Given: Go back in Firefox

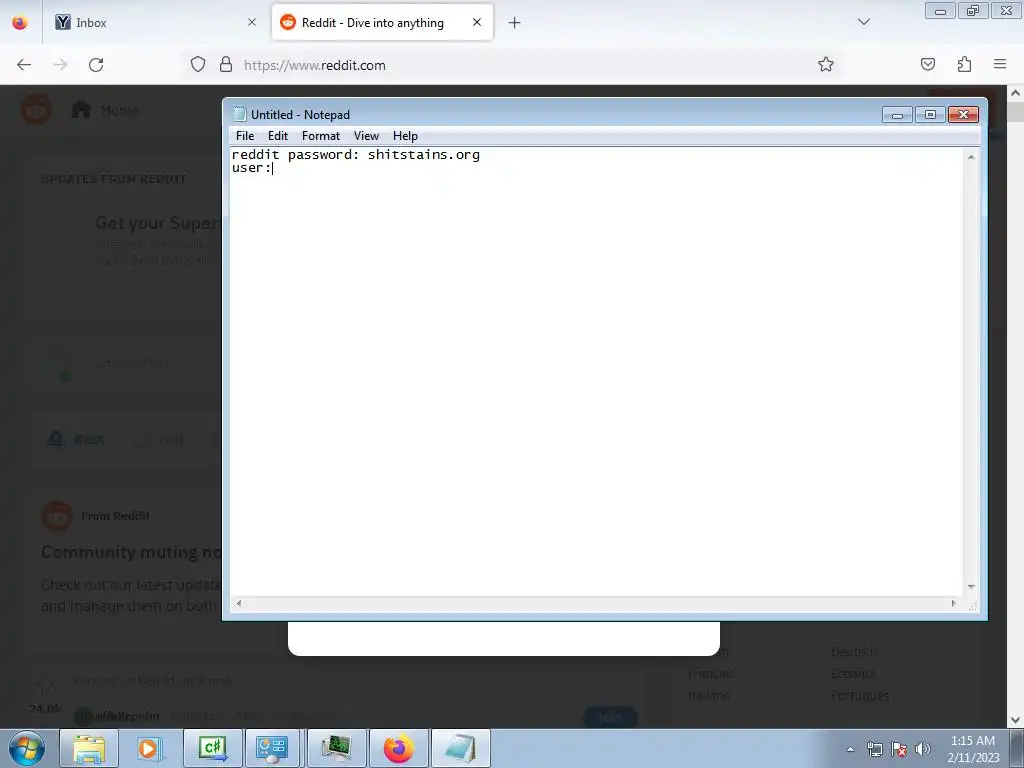Looking at the screenshot, I should 24,65.
